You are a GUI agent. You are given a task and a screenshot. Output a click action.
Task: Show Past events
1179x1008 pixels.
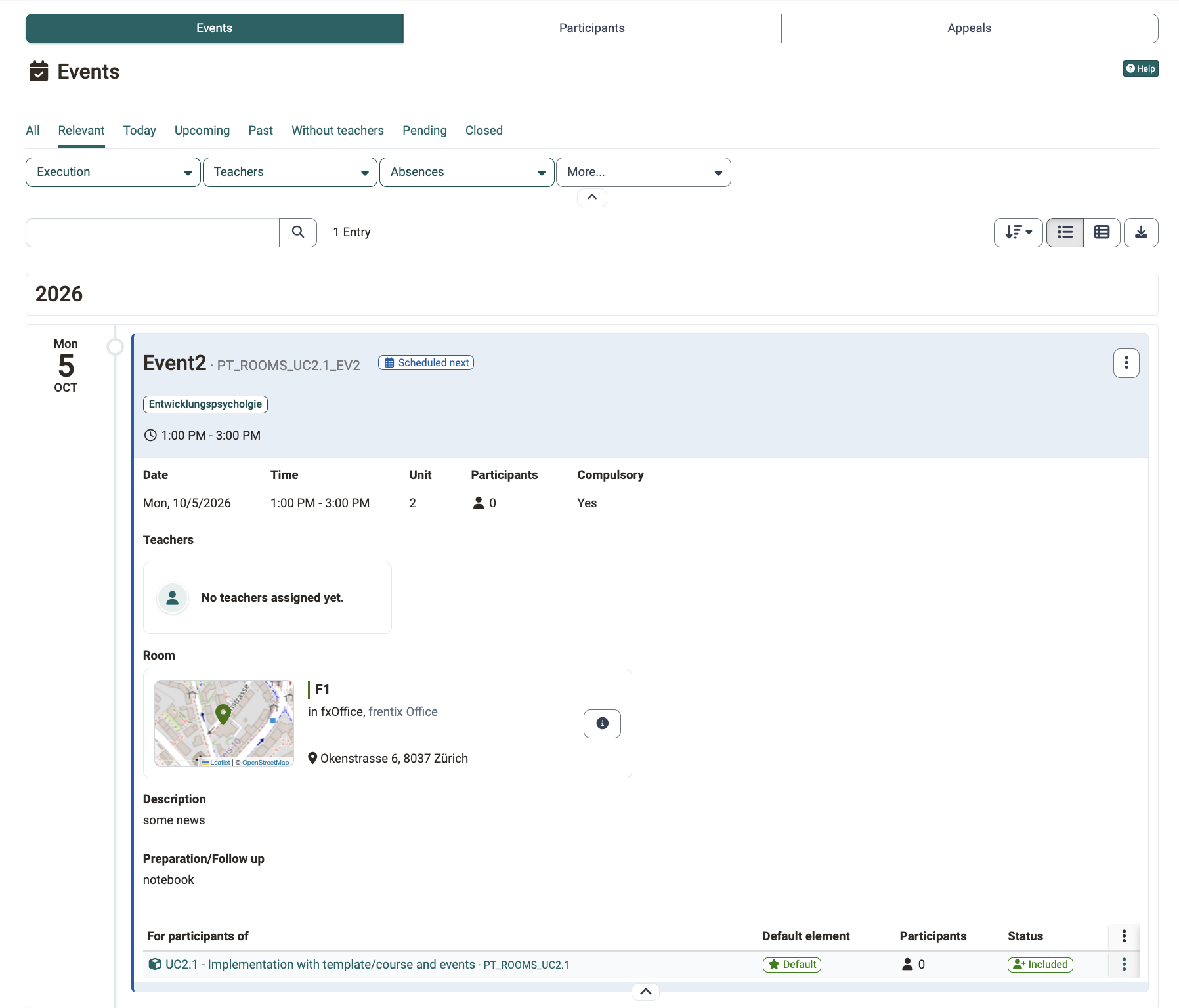261,131
